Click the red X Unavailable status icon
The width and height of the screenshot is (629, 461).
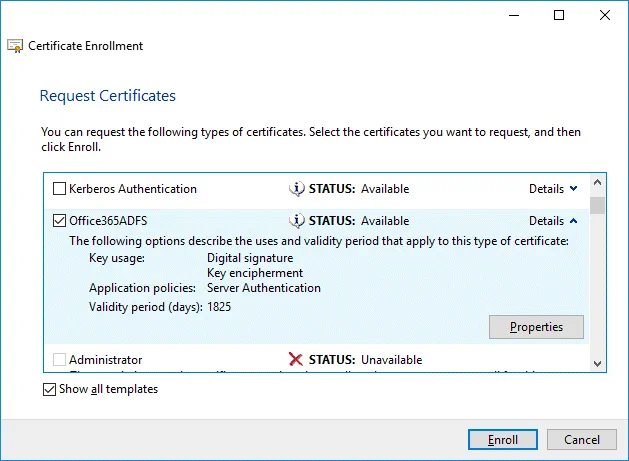[296, 360]
